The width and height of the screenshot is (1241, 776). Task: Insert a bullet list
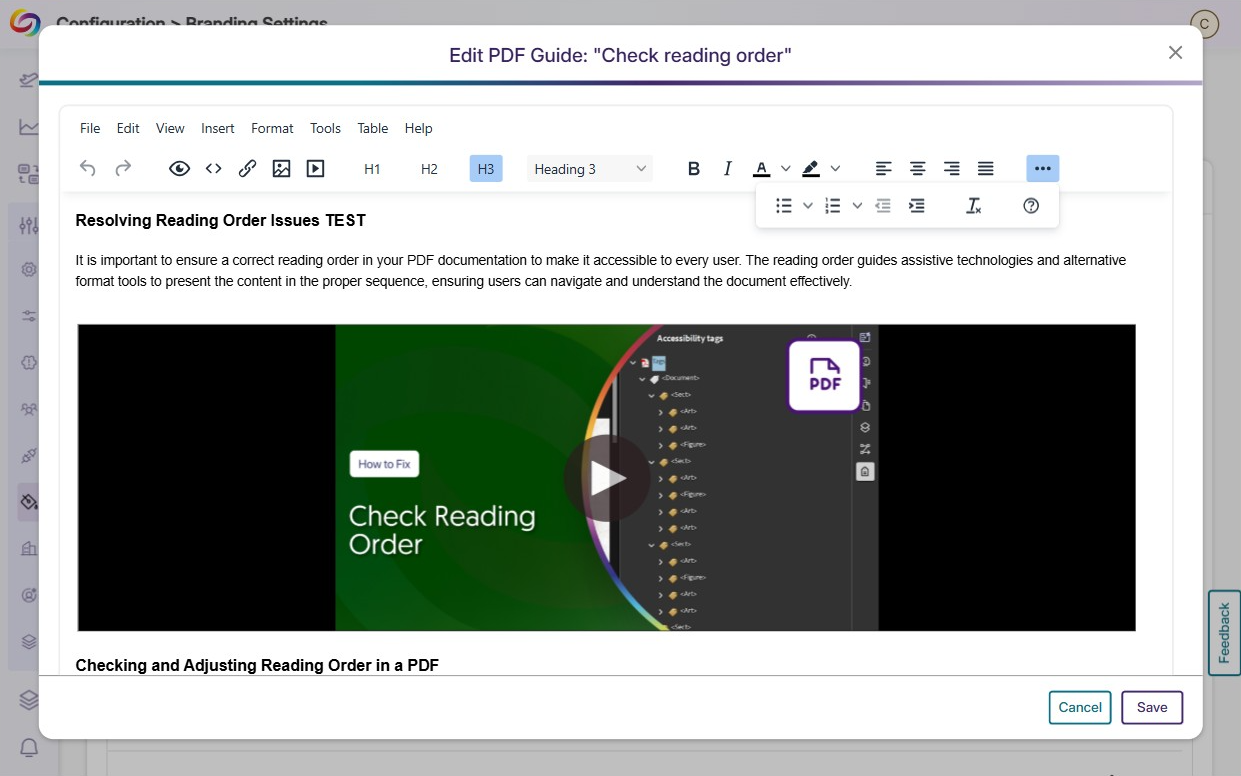pos(784,206)
